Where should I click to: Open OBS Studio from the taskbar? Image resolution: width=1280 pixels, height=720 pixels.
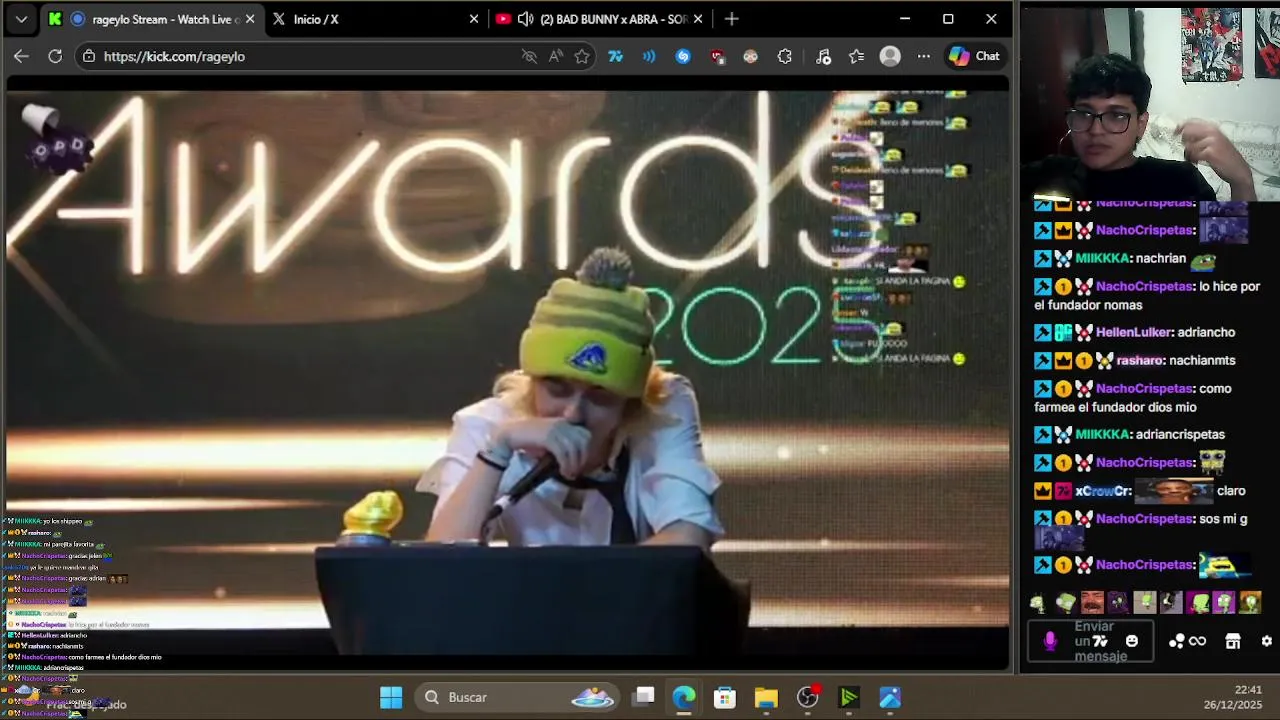808,697
